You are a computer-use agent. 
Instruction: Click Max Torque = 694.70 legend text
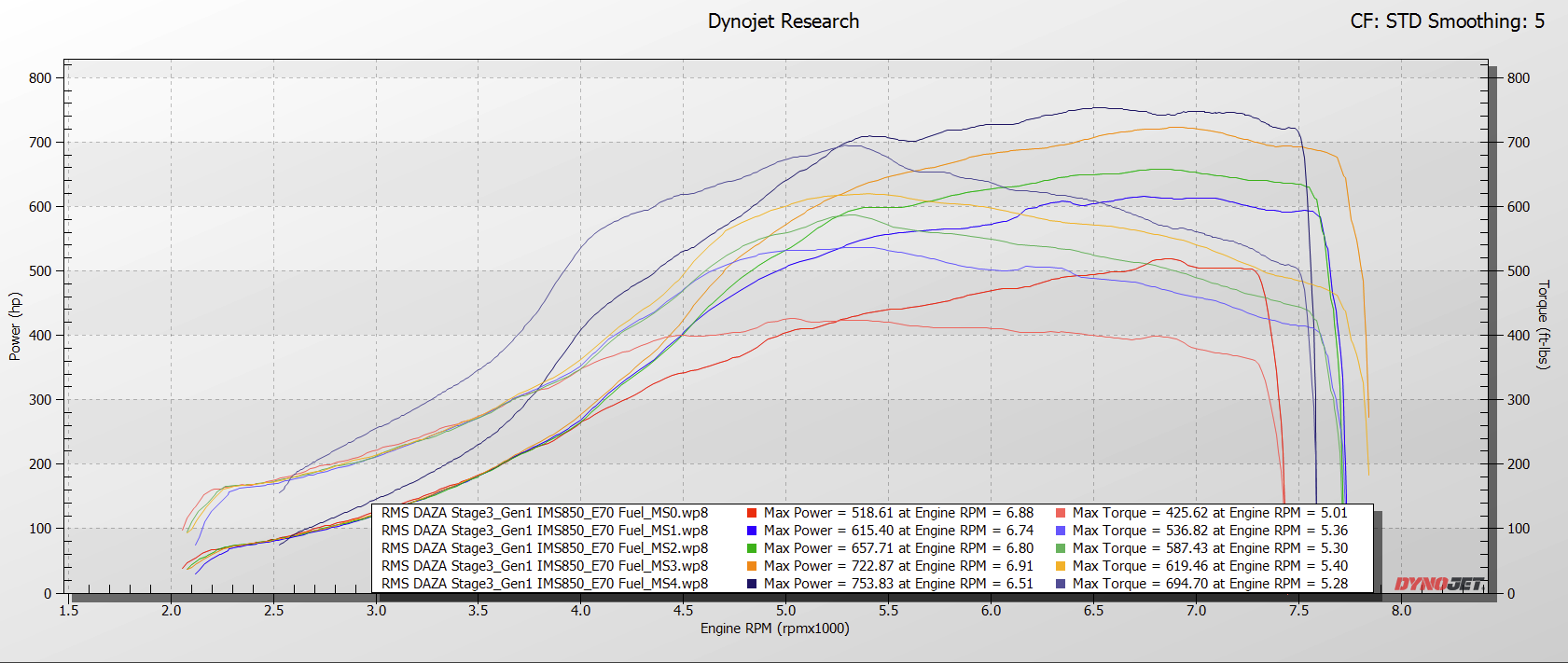coord(1210,584)
